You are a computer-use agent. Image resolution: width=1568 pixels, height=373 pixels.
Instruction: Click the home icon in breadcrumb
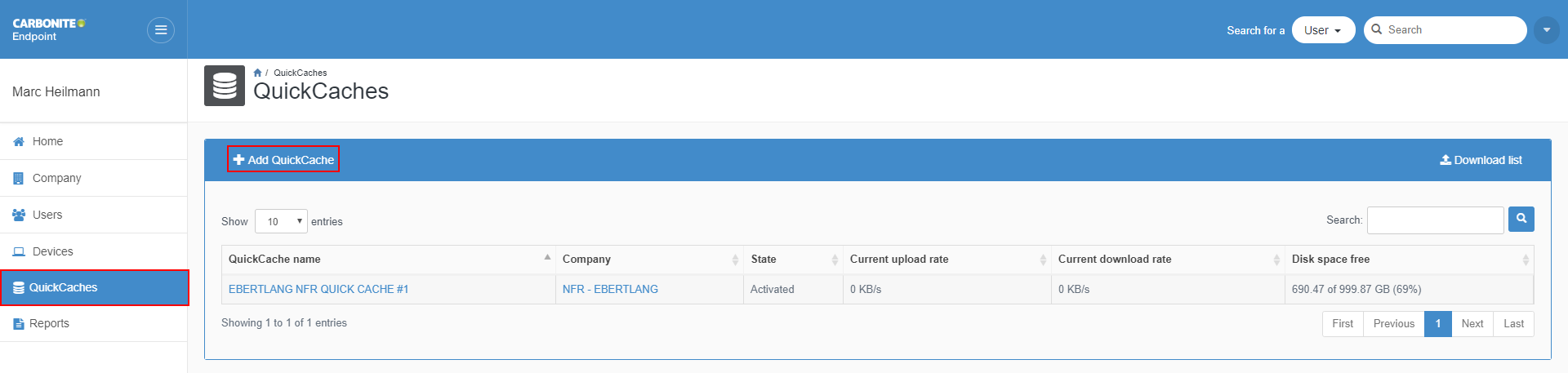pos(257,73)
